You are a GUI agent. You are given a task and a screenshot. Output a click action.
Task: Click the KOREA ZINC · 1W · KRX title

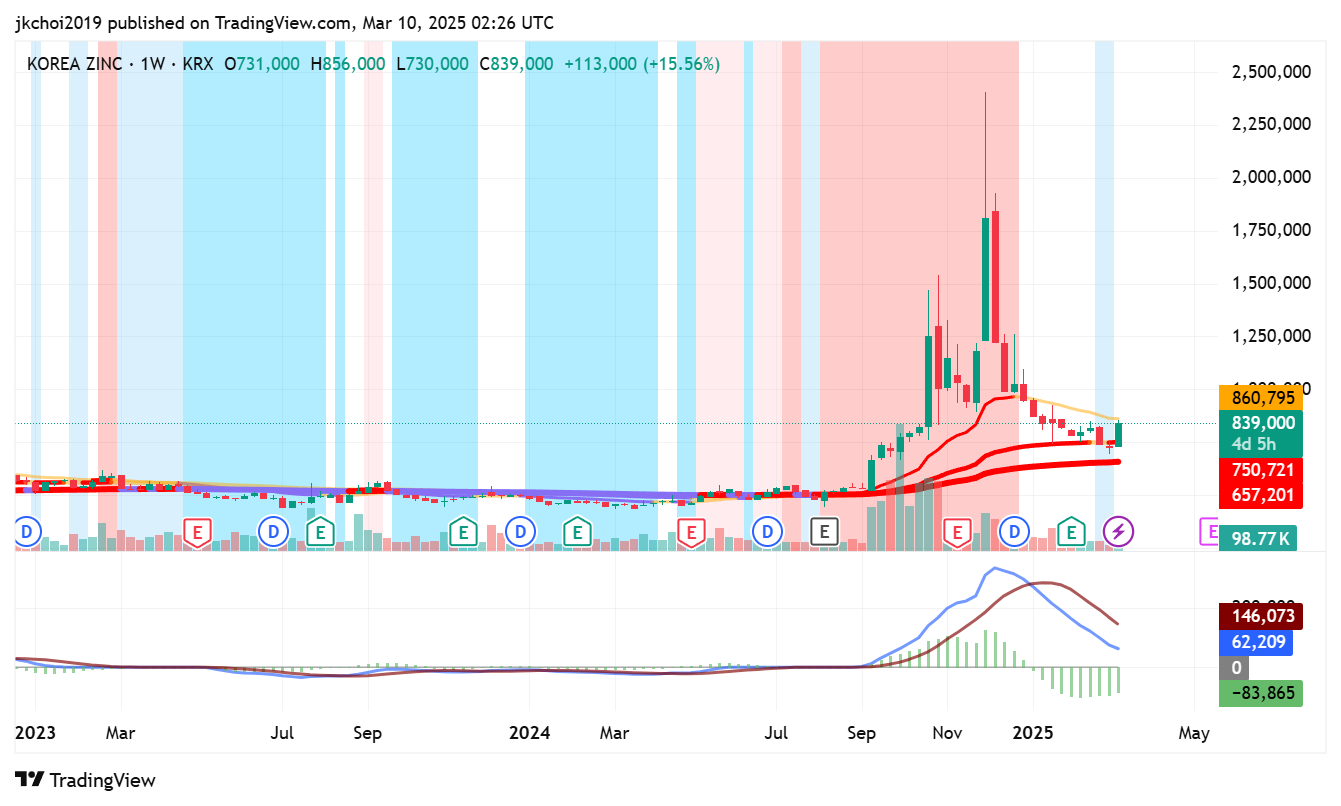pos(120,63)
